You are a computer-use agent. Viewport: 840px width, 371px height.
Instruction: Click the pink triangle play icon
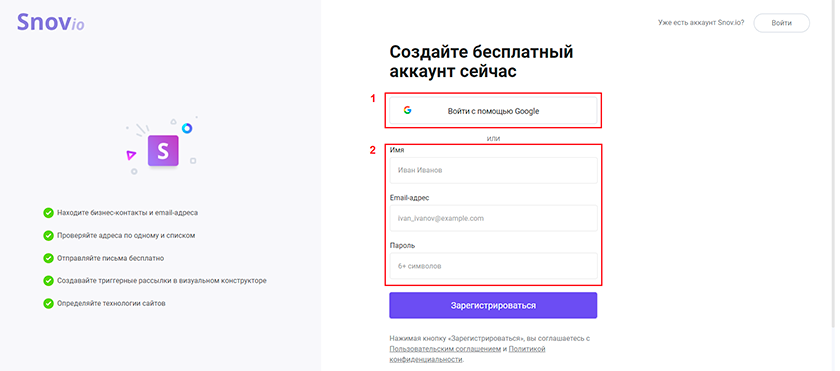tap(131, 155)
